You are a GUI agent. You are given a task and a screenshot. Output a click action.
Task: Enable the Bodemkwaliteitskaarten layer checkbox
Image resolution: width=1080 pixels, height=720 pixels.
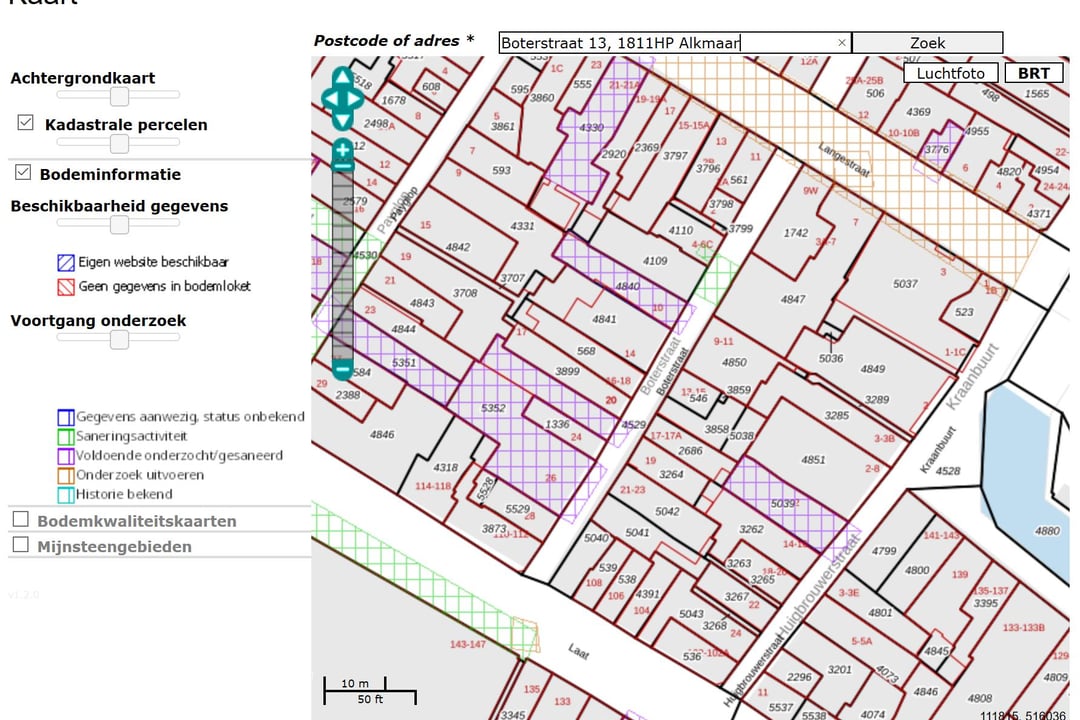point(21,519)
